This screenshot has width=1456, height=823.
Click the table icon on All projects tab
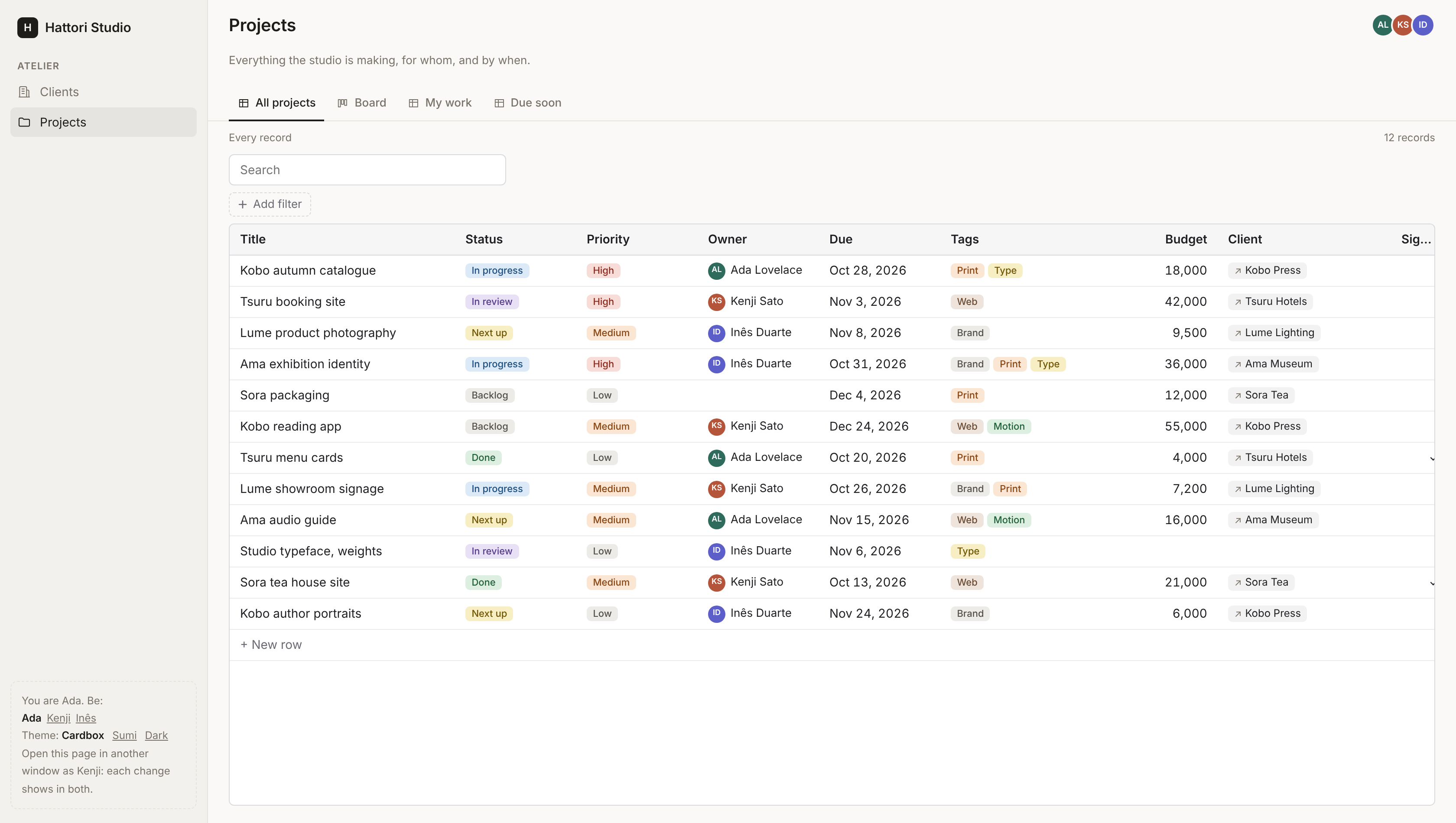(244, 103)
